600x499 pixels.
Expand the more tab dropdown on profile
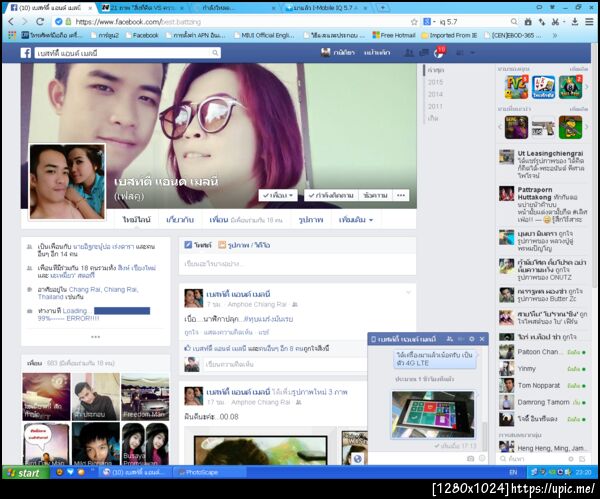[355, 220]
